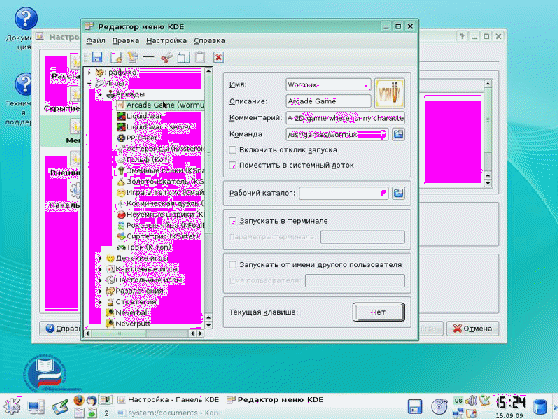Viewport: 558px width, 419px height.
Task: Click the Отмена button in the settings window
Action: click(473, 328)
